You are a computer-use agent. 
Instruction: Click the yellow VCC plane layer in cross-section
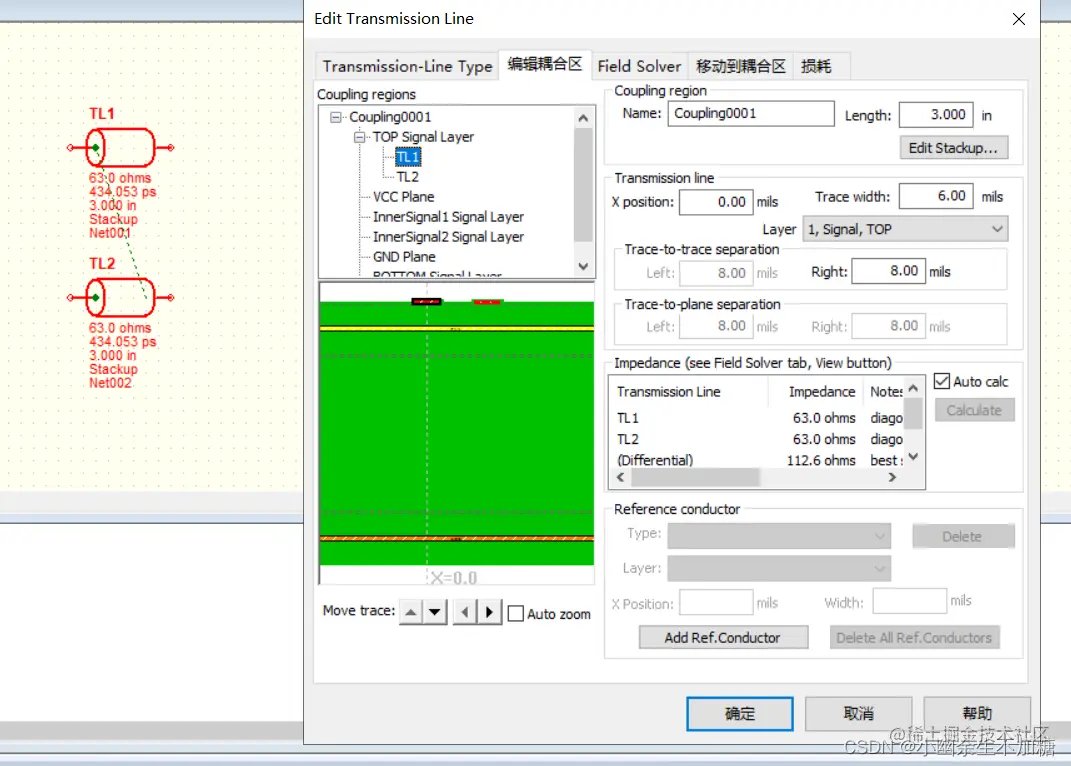pyautogui.click(x=456, y=329)
